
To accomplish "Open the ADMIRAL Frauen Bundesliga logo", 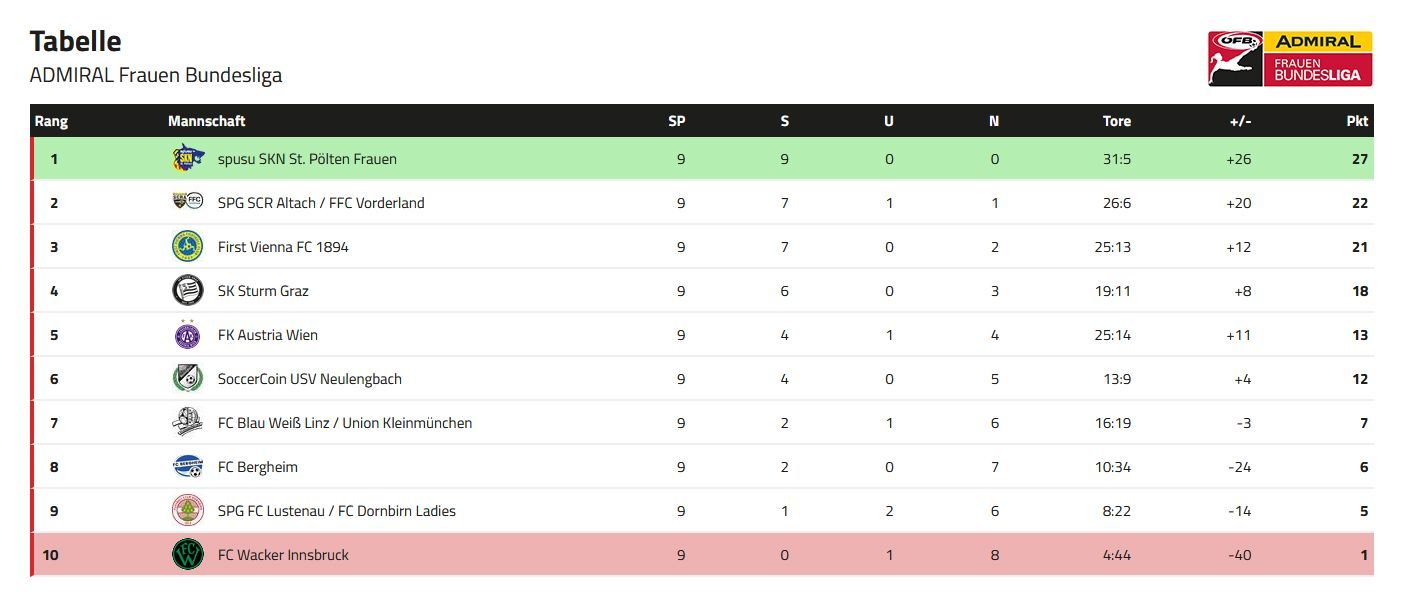I will [x=1290, y=58].
